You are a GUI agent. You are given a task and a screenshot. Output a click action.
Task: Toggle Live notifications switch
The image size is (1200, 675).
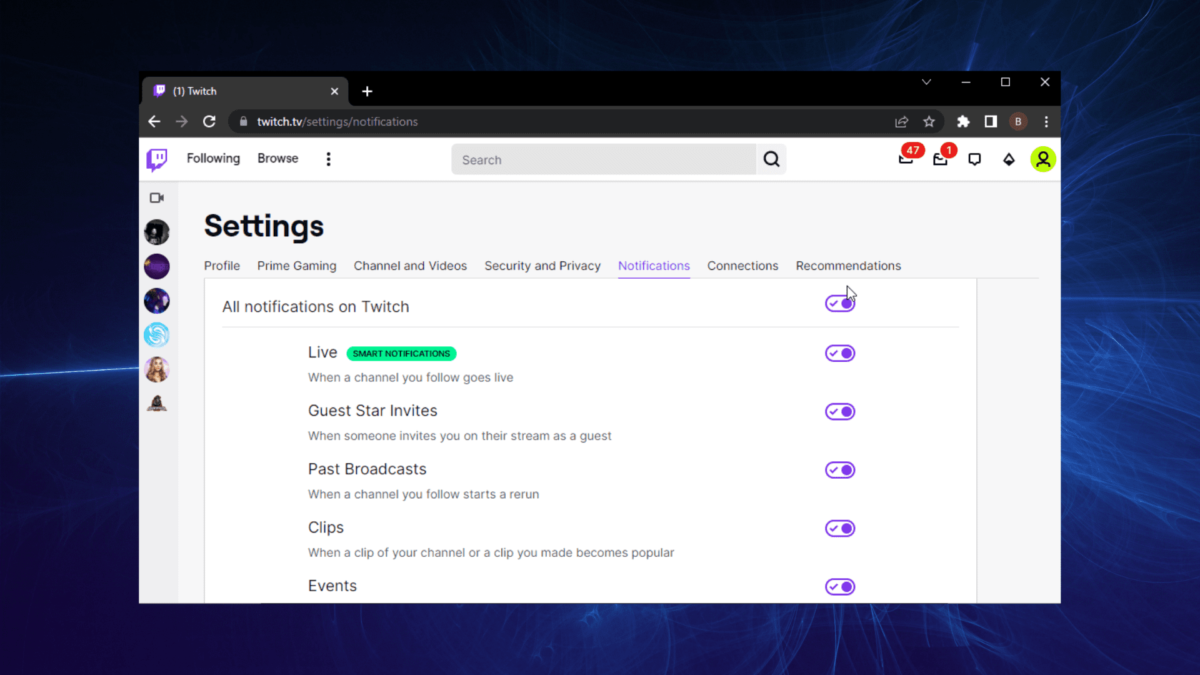click(x=840, y=353)
